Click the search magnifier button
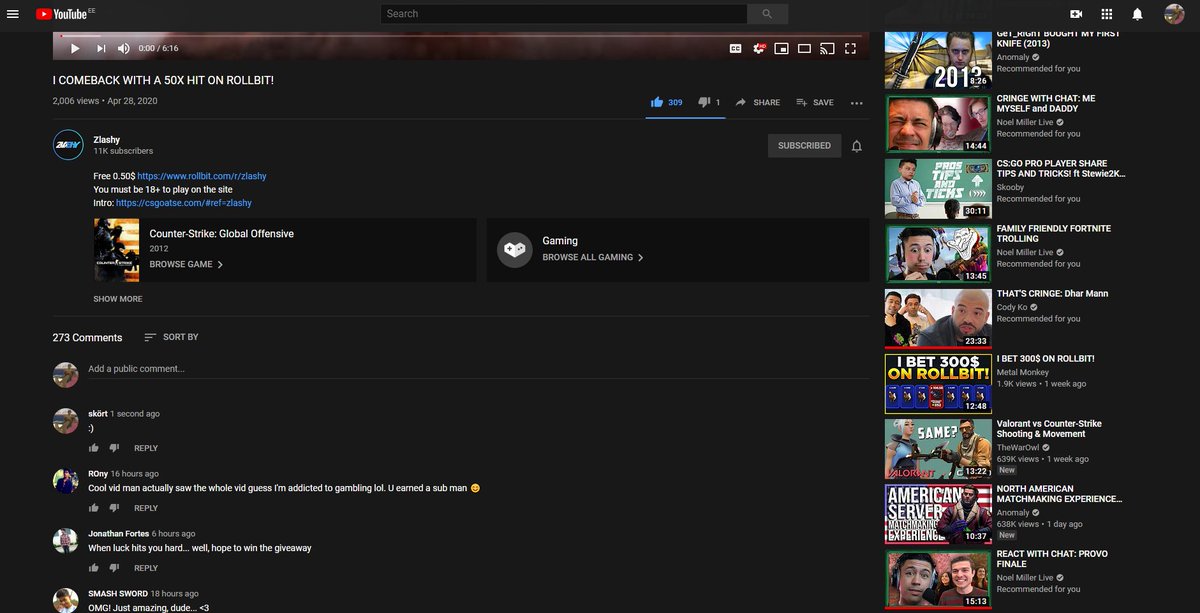1200x613 pixels. (x=768, y=14)
